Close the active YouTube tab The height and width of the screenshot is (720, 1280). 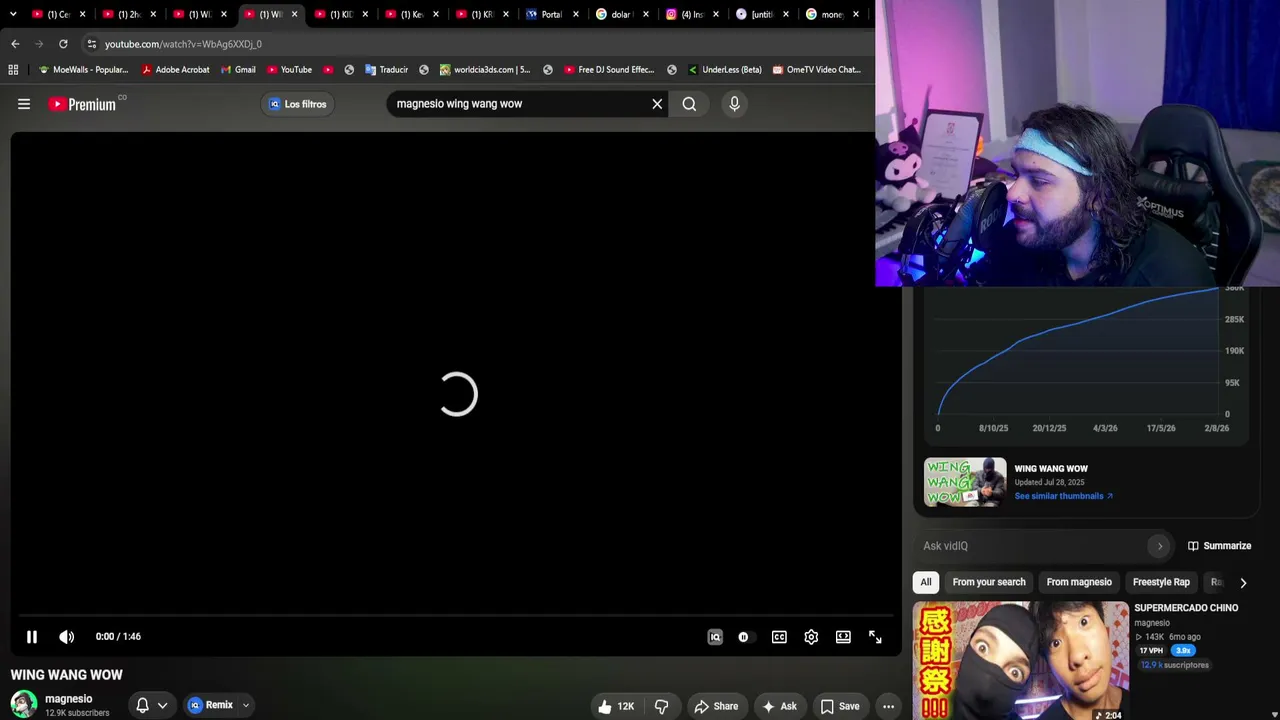294,14
